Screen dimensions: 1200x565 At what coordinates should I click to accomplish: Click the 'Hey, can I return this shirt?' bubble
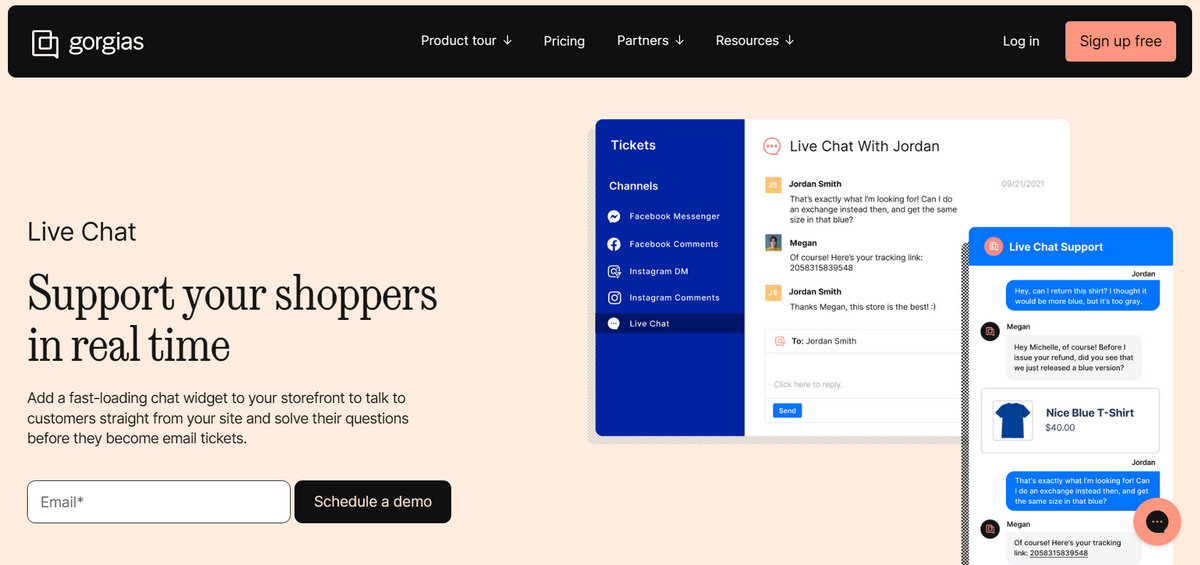click(1082, 295)
